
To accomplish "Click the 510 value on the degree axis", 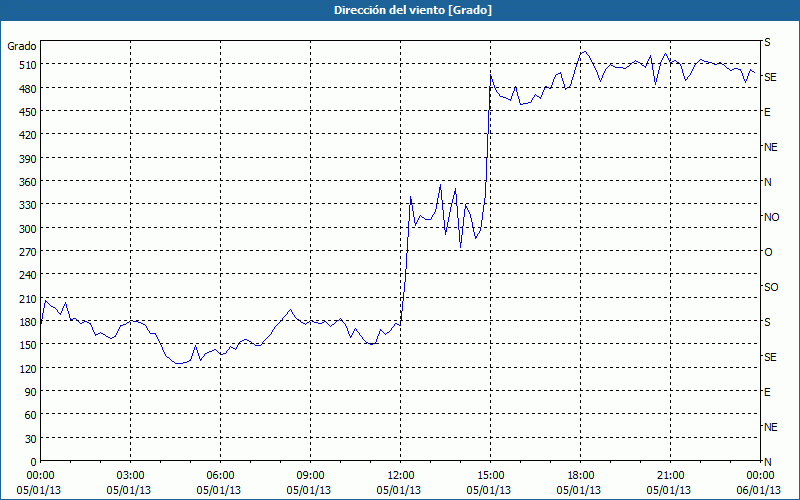I will (x=29, y=65).
